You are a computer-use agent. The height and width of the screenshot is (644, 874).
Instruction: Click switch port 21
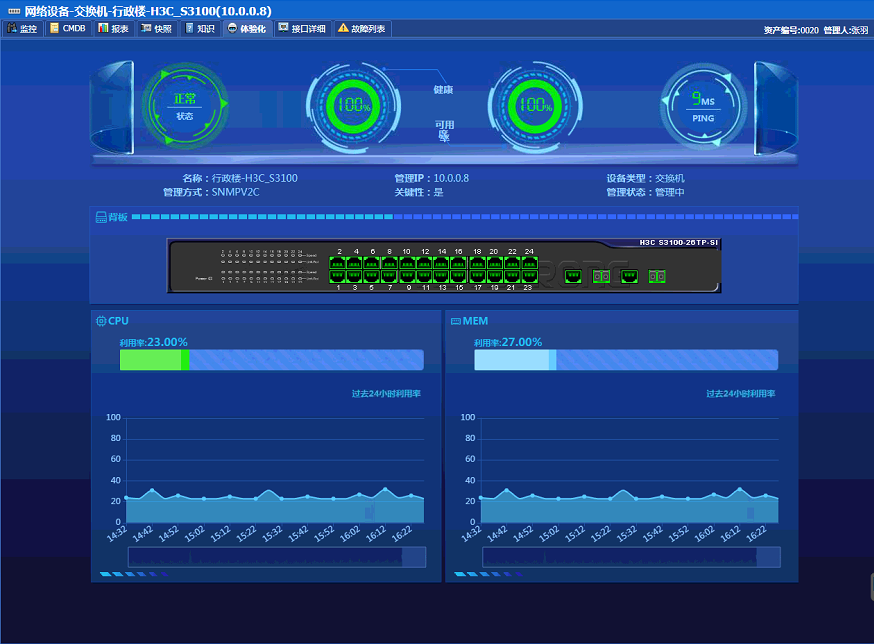[512, 276]
